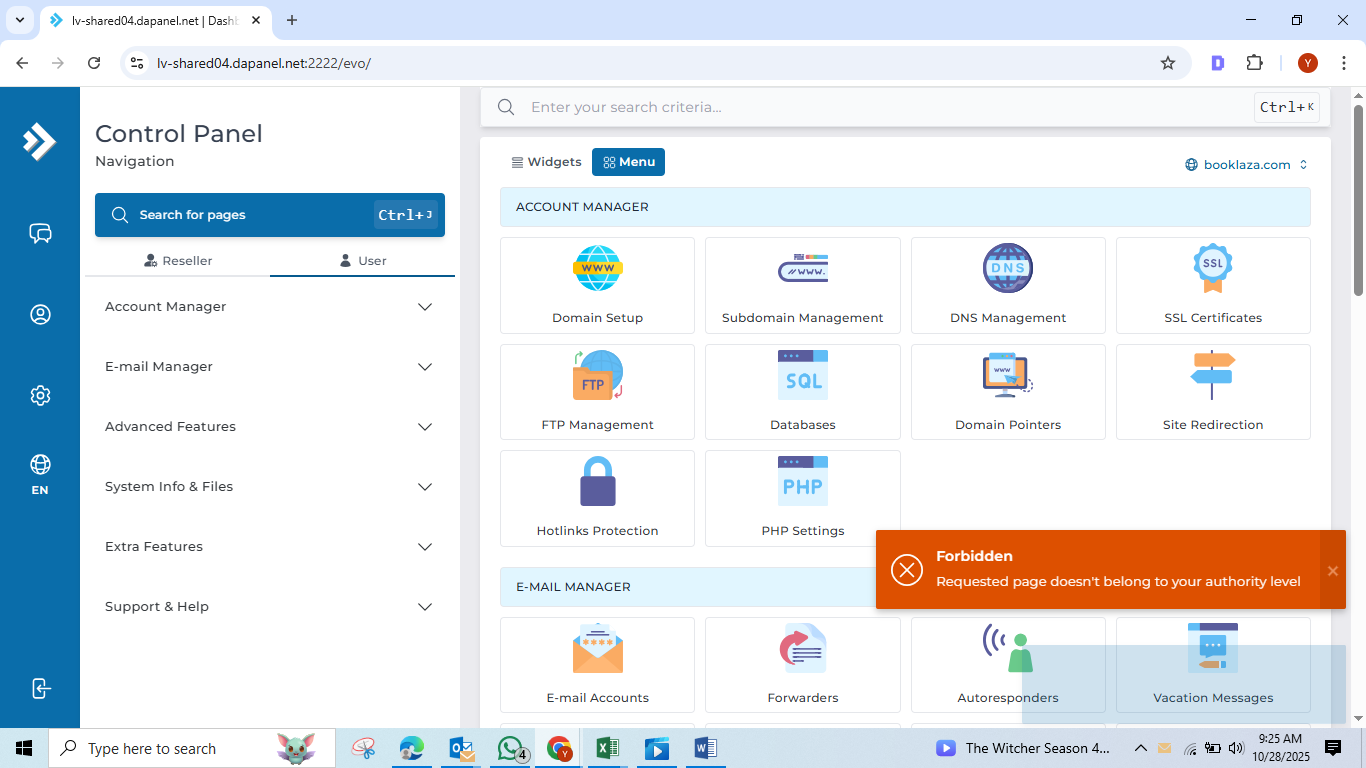
Task: Select the User tab
Action: click(x=362, y=261)
